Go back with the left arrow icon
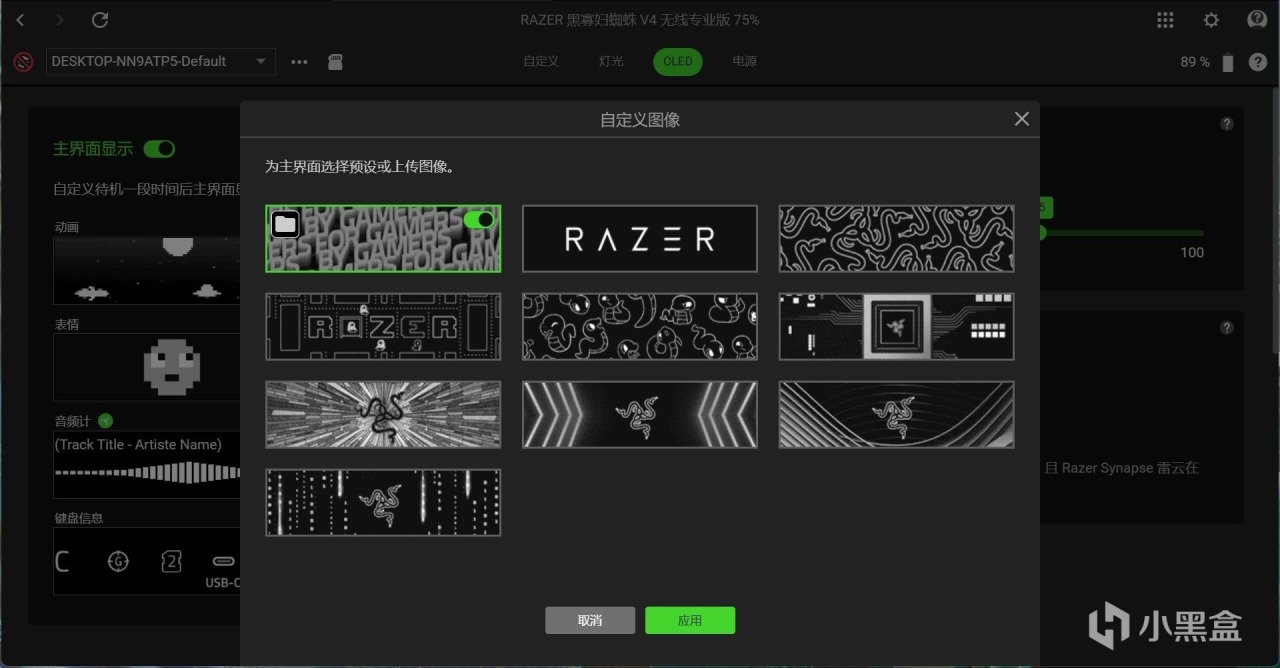 coord(21,20)
